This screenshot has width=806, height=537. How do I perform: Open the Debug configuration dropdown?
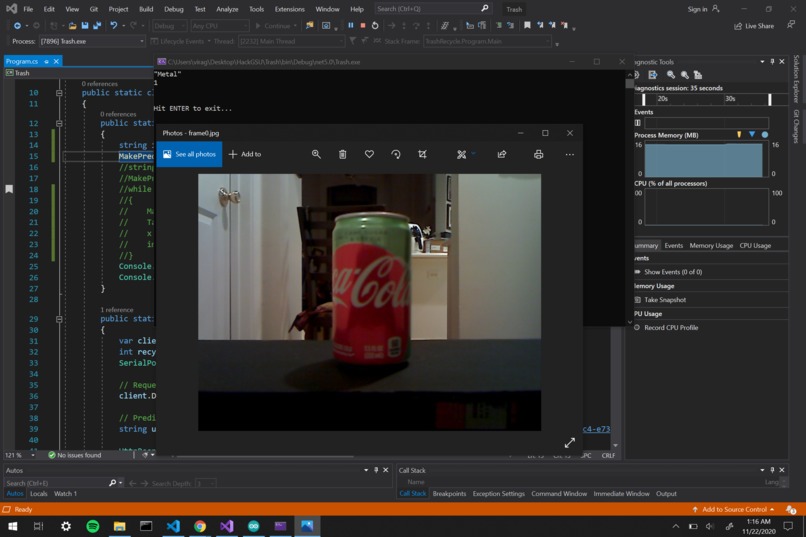[x=170, y=25]
